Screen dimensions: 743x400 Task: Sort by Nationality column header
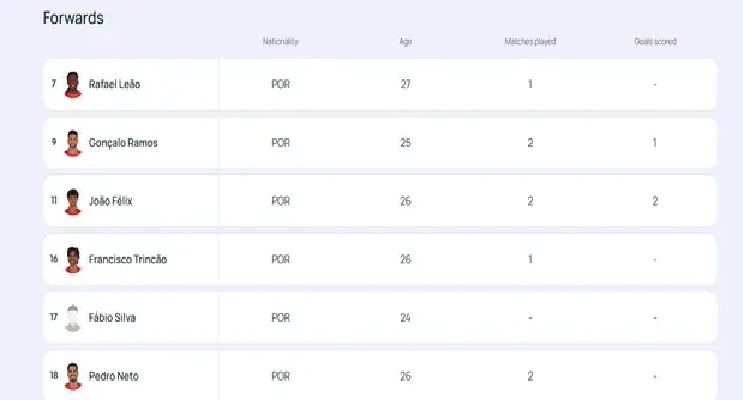281,42
